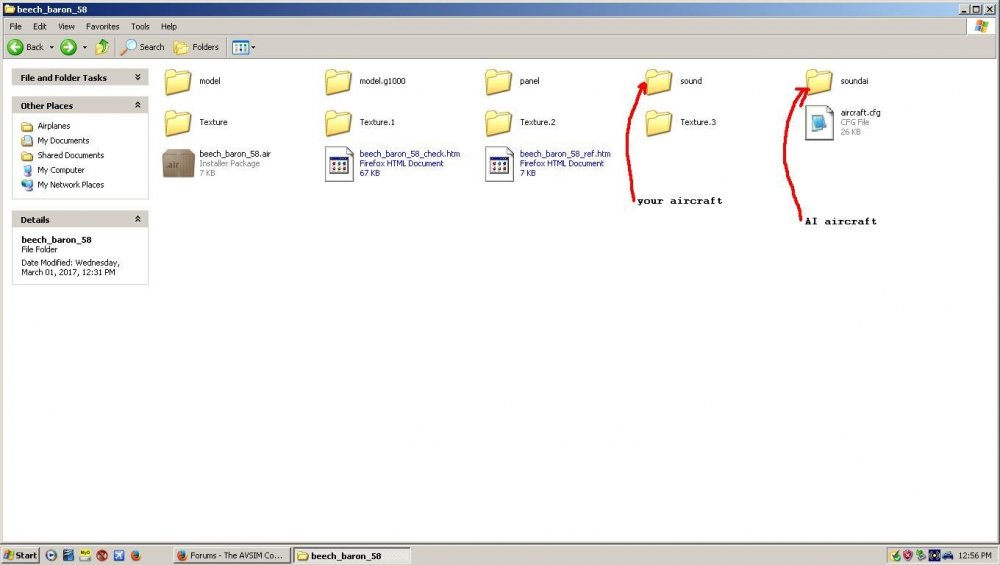Screen dimensions: 1000x565
Task: Open the Back history dropdown arrow
Action: click(52, 47)
